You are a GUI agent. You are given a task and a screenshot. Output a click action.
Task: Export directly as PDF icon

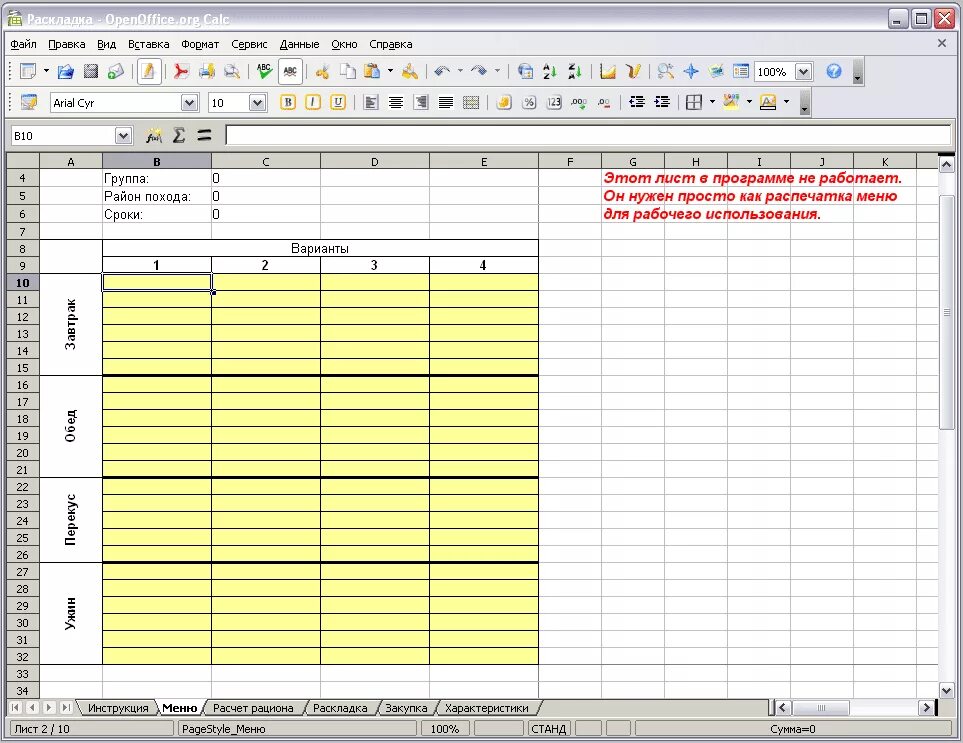pos(181,71)
